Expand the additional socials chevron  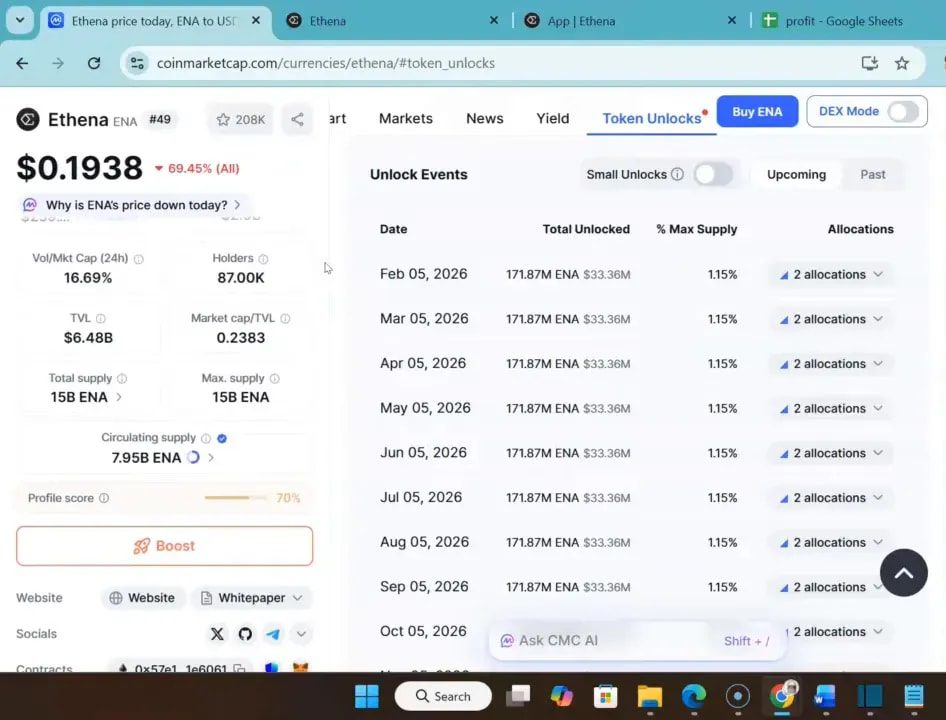pos(300,633)
